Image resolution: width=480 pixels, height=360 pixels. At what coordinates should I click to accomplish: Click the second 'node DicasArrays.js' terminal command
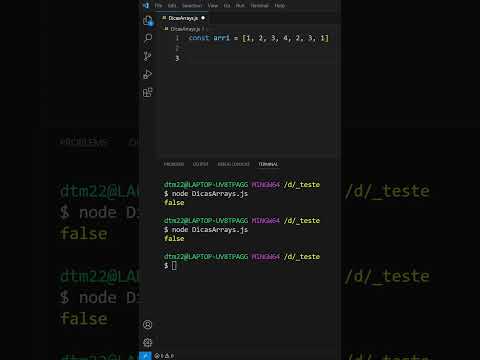tap(210, 230)
